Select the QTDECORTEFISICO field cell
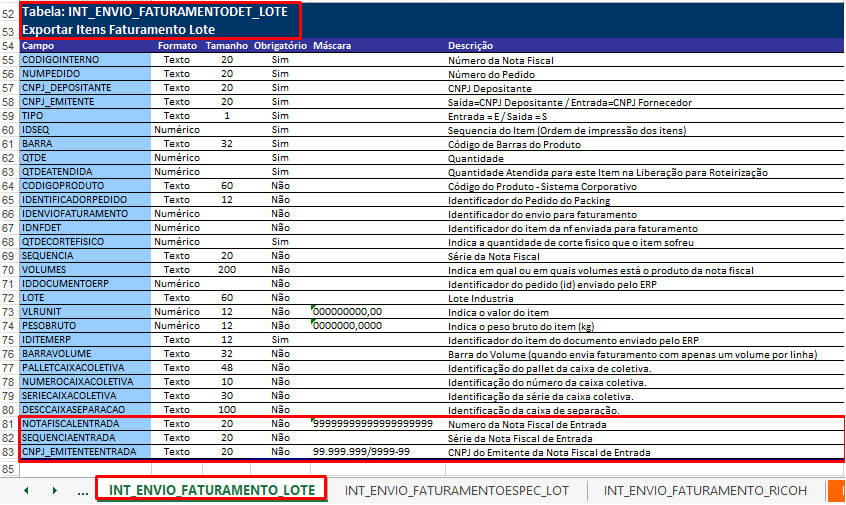The height and width of the screenshot is (505, 846). click(86, 242)
